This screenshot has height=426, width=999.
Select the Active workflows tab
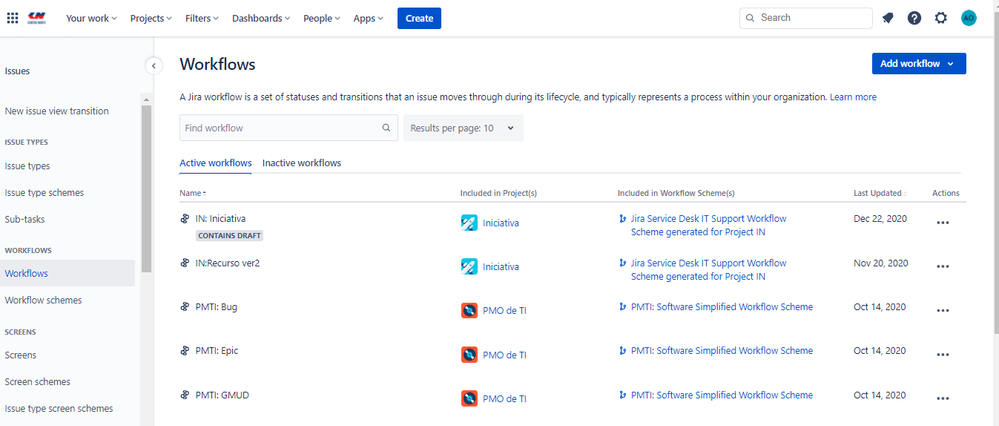[215, 163]
